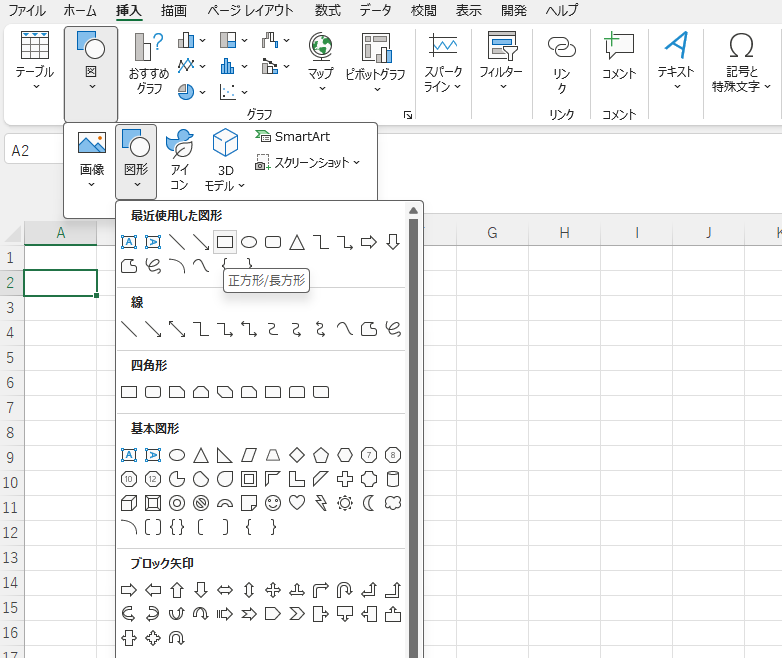Select the cylinder shape in 基本図形

pyautogui.click(x=393, y=479)
